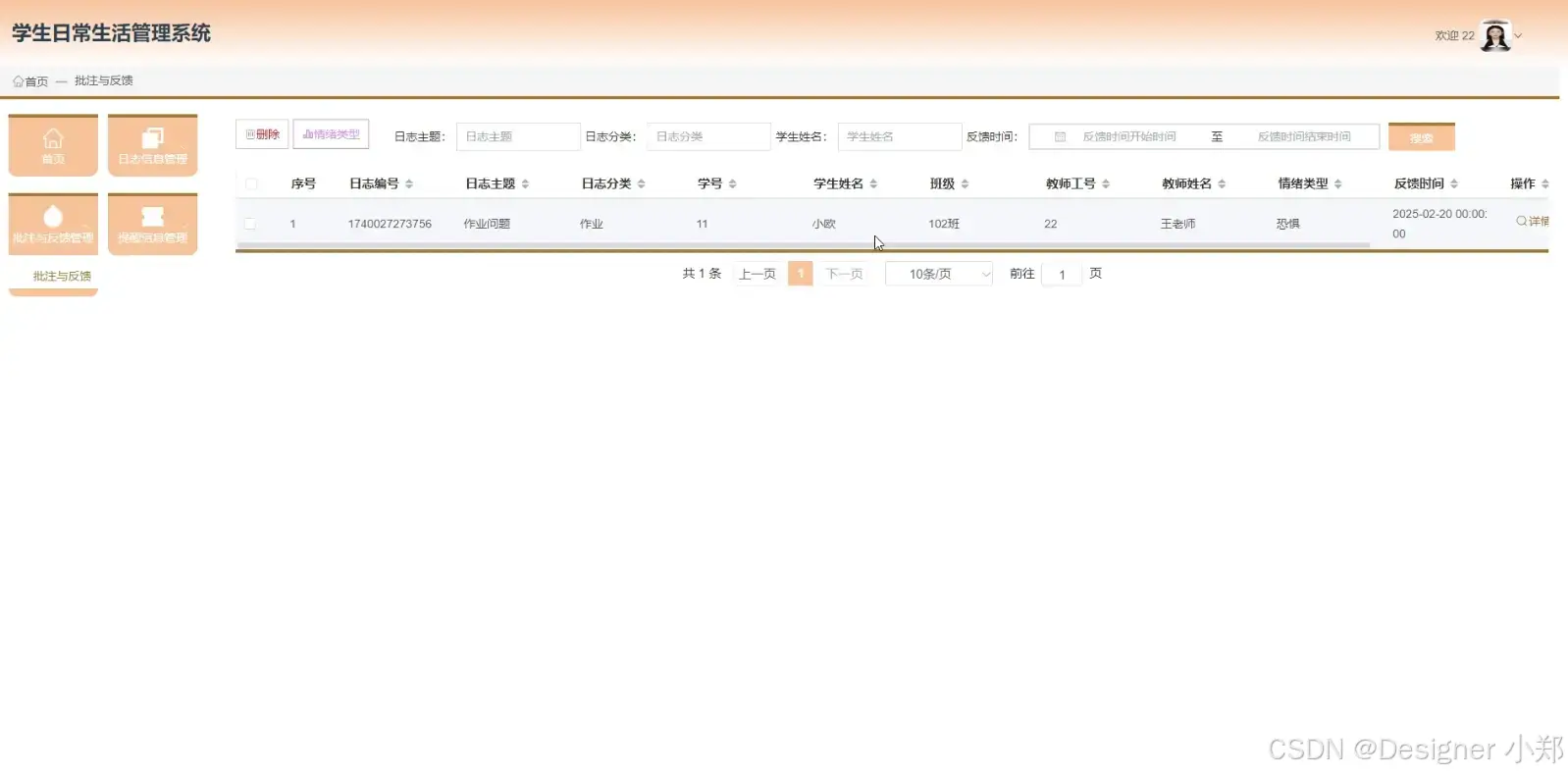Set 反馈时间 start time field
The width and height of the screenshot is (1568, 776).
pos(1128,136)
